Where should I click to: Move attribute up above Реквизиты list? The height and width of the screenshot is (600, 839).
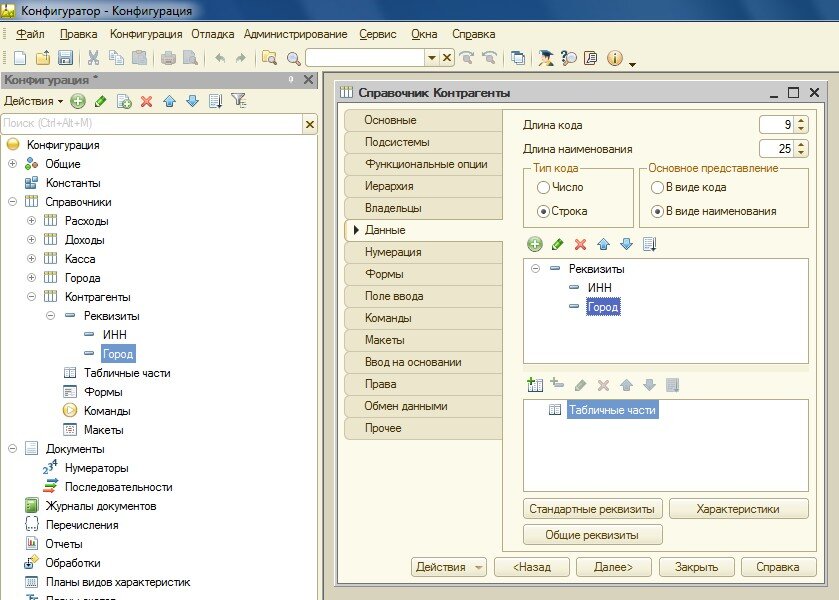coord(604,244)
